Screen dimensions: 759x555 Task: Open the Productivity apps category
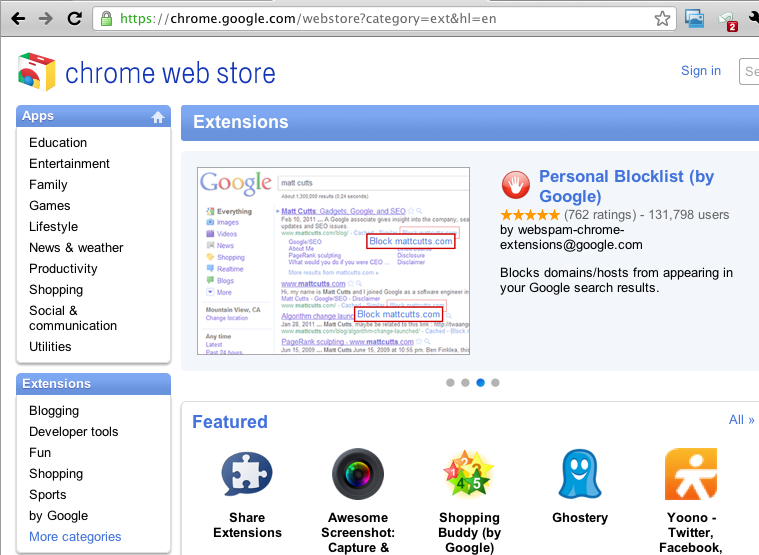(63, 268)
